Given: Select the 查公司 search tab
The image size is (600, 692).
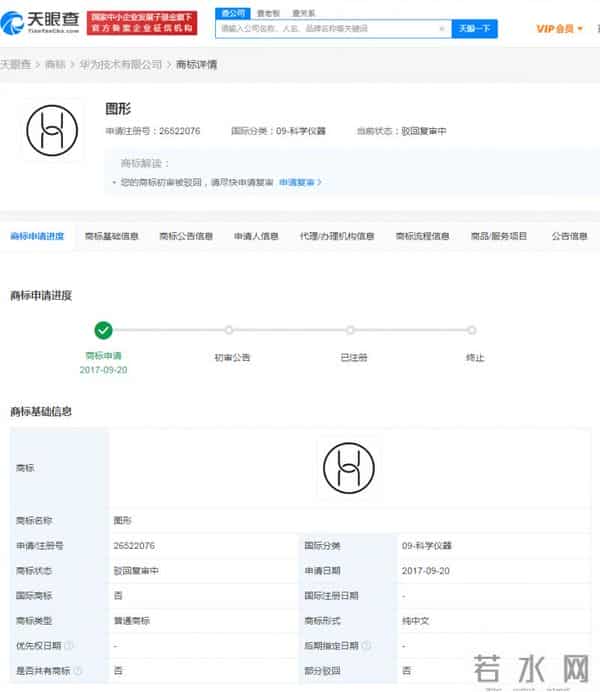Looking at the screenshot, I should 233,13.
